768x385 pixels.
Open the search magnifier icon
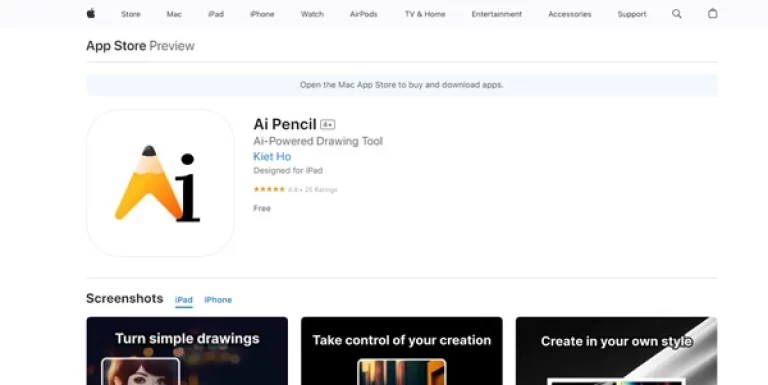[x=676, y=14]
